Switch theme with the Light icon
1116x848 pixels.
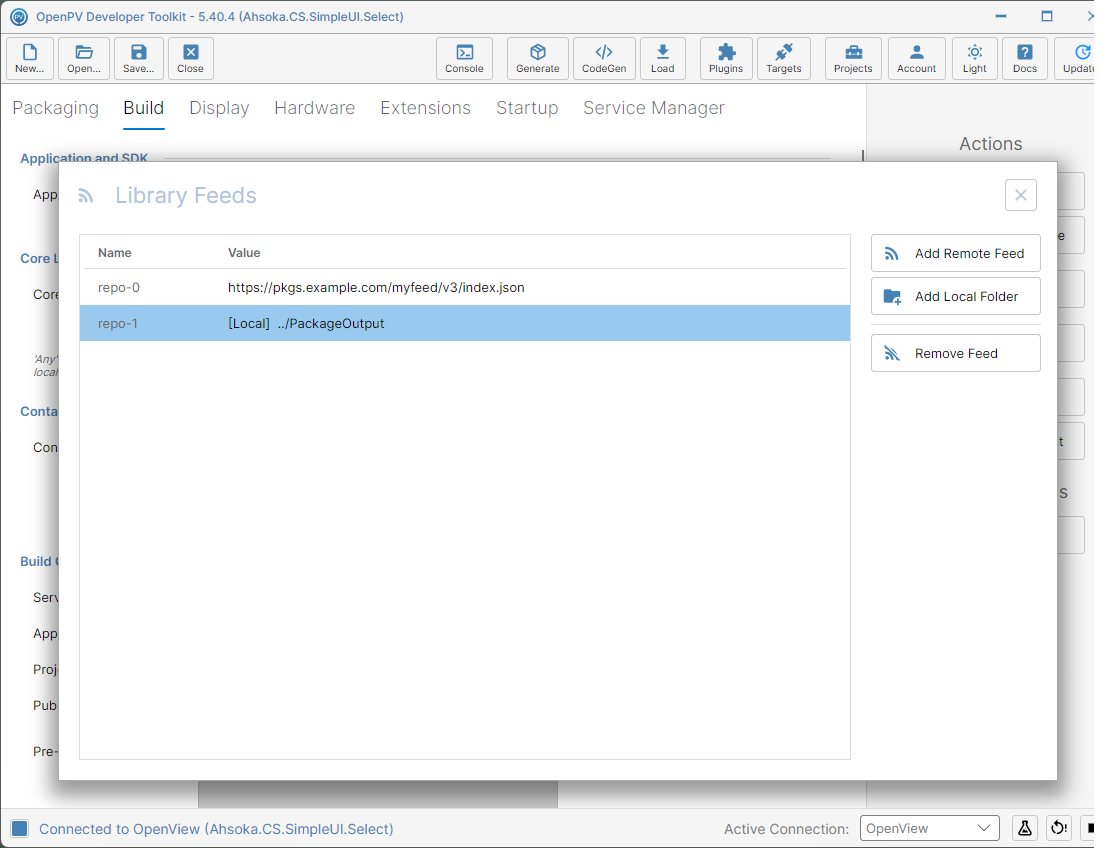click(x=974, y=58)
